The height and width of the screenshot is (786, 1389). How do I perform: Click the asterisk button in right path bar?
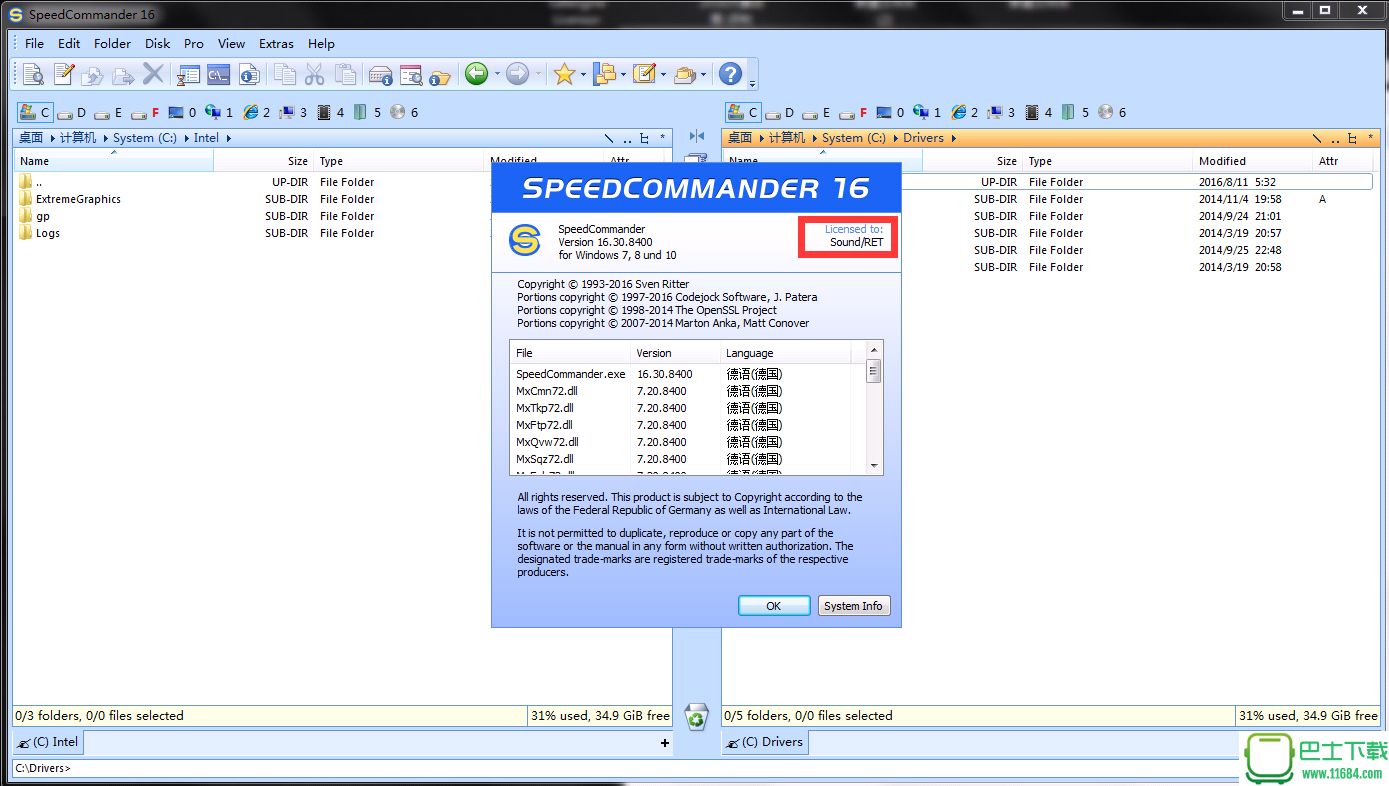[1371, 138]
